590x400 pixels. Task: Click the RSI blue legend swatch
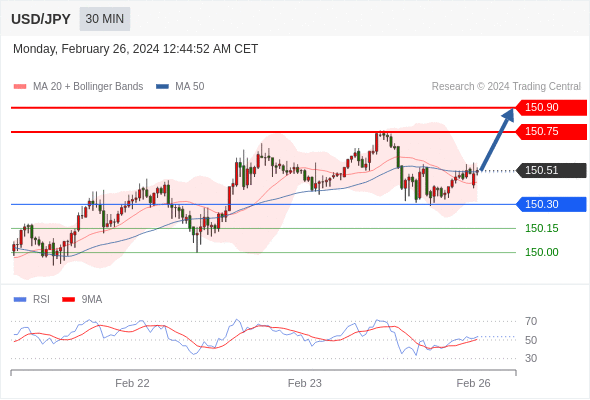click(x=20, y=300)
